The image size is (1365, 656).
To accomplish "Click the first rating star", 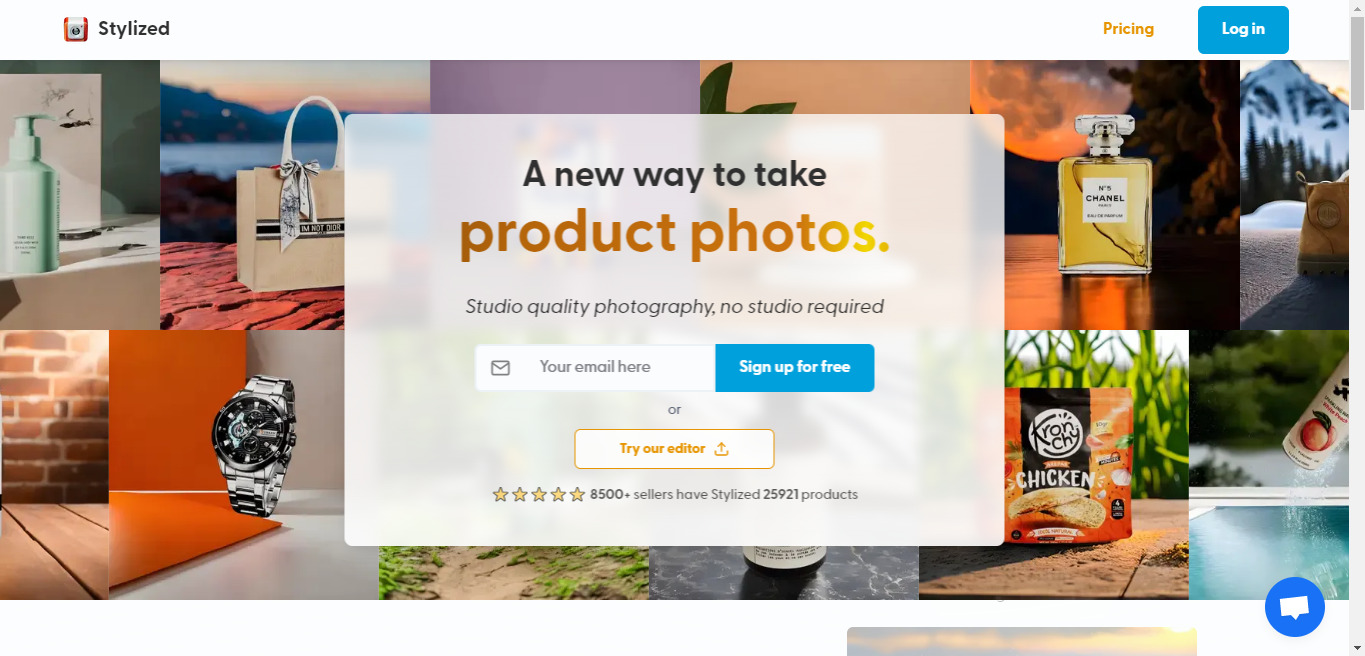I will (500, 494).
